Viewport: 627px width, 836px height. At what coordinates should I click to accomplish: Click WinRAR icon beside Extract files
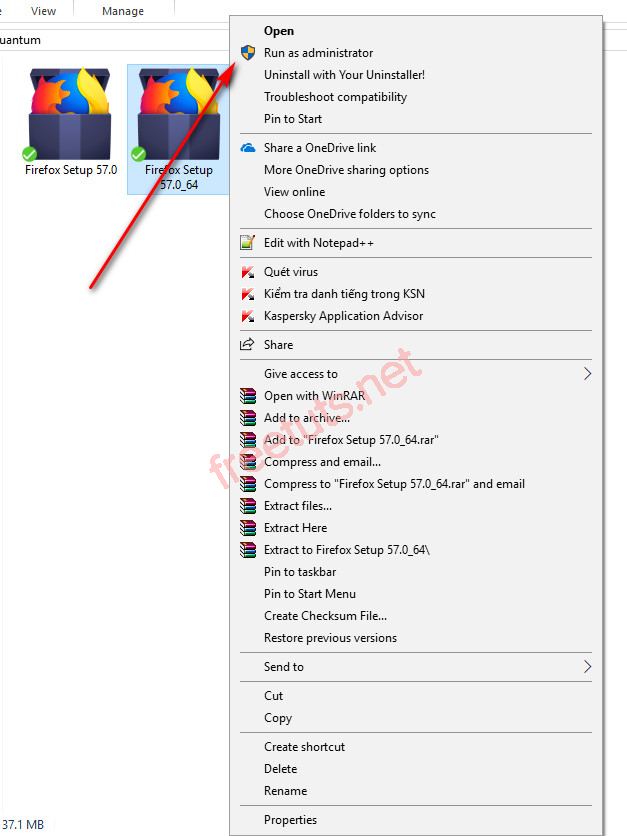(248, 505)
